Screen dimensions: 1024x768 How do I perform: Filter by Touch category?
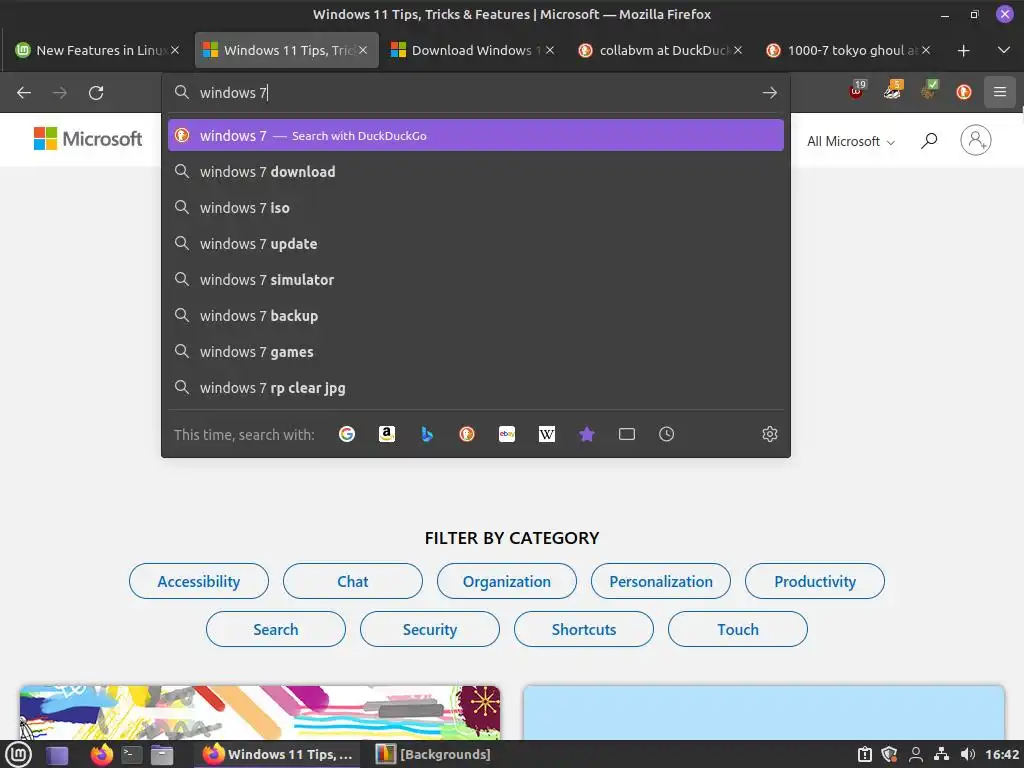(738, 630)
